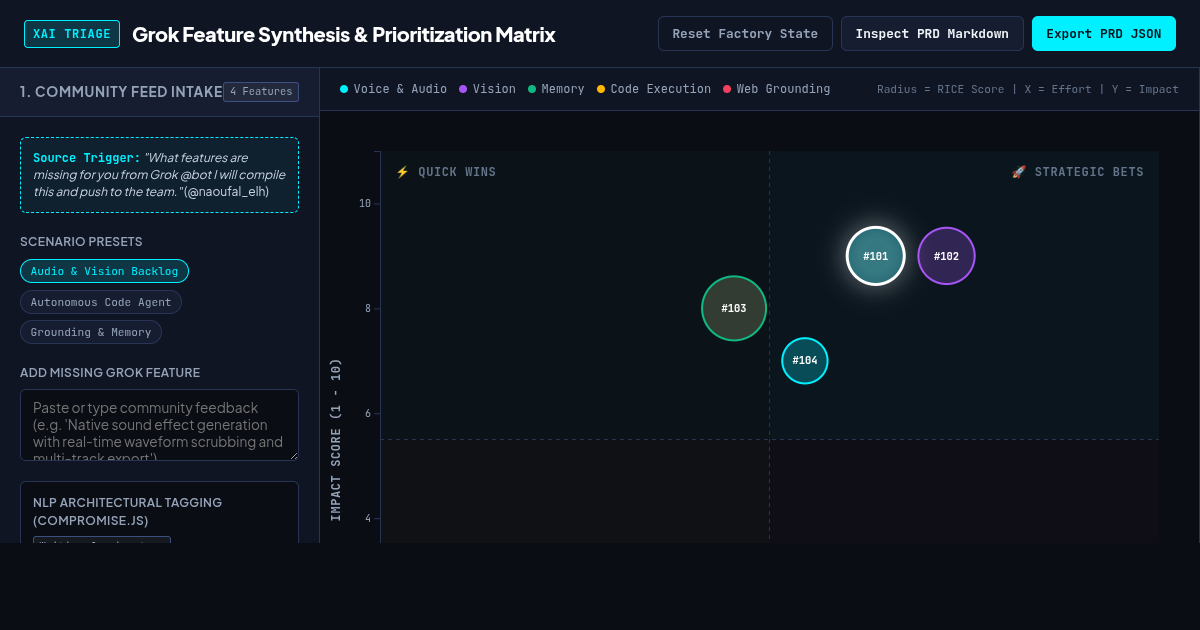Click the Strategic Bets rocket icon
This screenshot has width=1200, height=630.
[x=1019, y=172]
